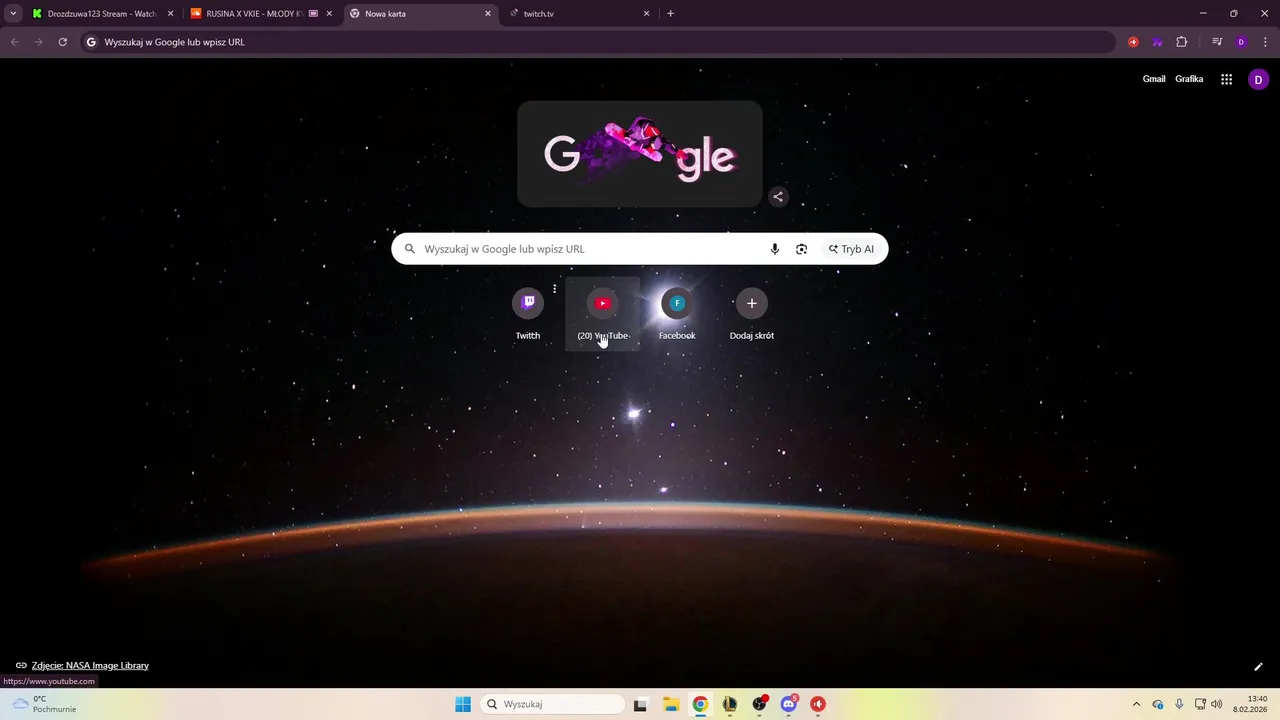Close the RUSINA X VKIE tab
Image resolution: width=1280 pixels, height=720 pixels.
coord(329,14)
